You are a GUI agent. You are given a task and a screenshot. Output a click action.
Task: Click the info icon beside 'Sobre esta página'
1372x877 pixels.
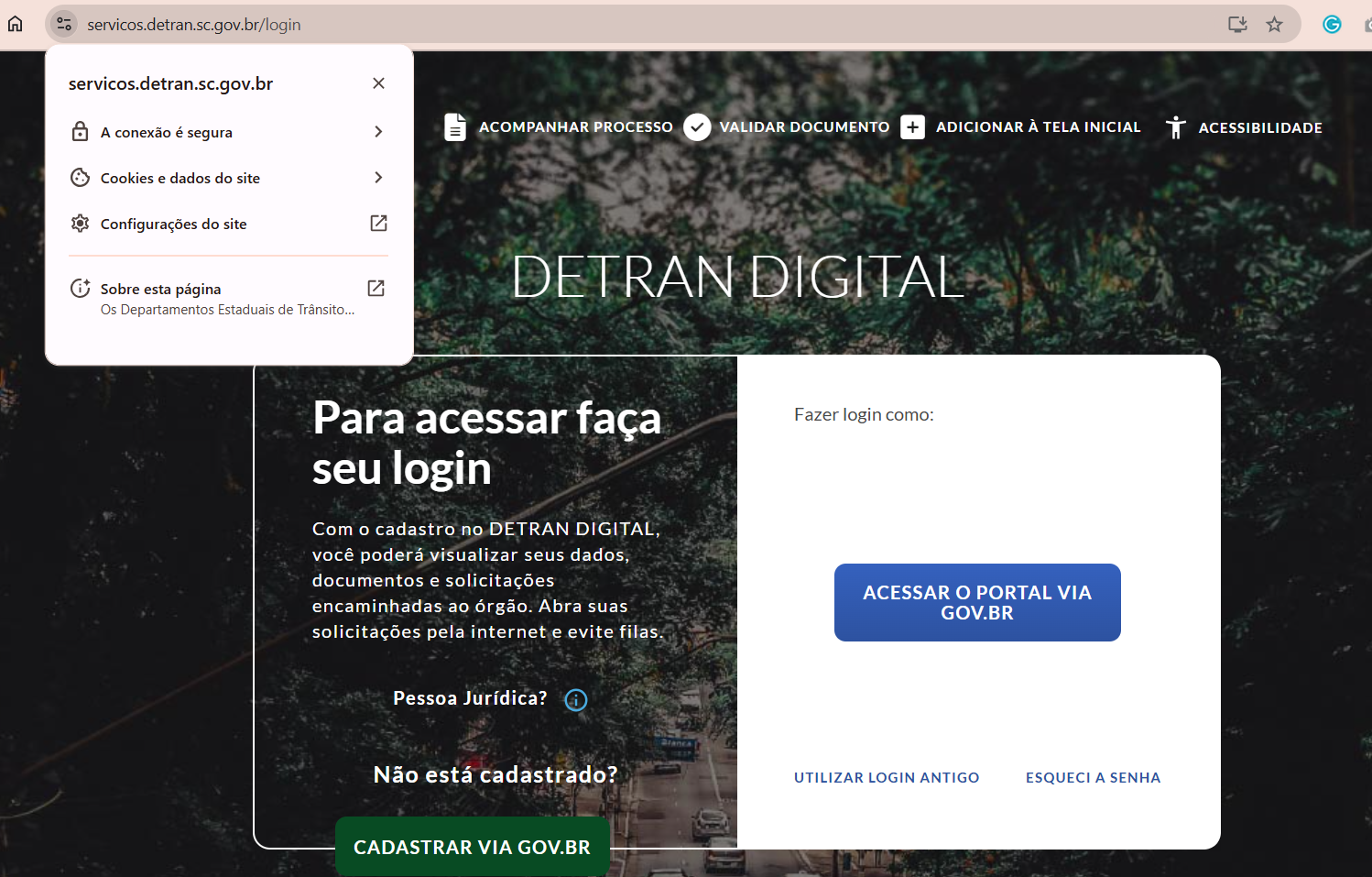81,289
